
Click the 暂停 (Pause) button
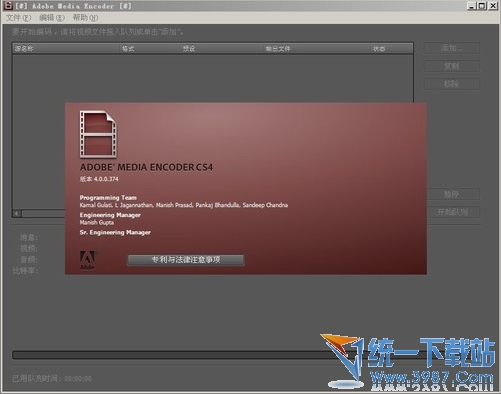tap(452, 194)
